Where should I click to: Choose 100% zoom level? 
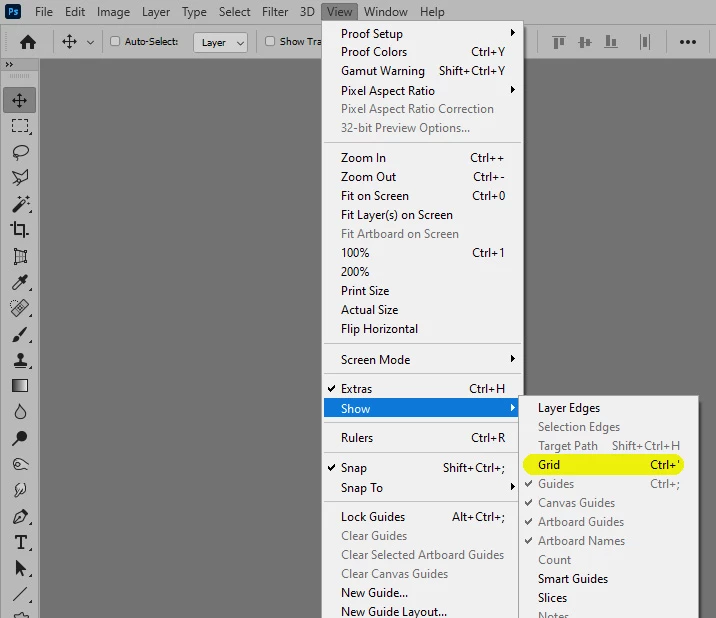[423, 253]
